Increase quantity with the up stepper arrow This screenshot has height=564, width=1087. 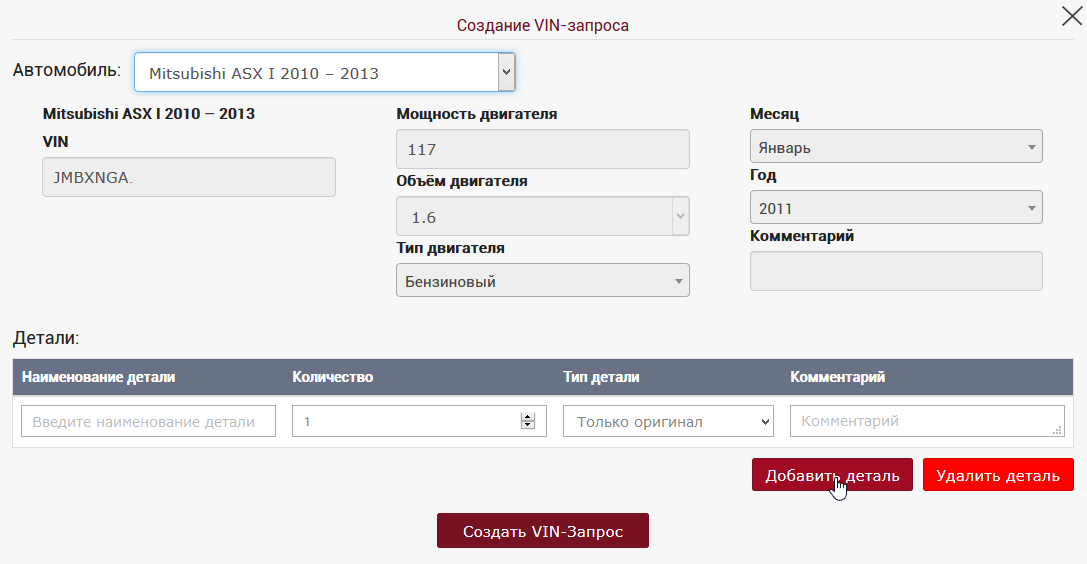click(528, 417)
